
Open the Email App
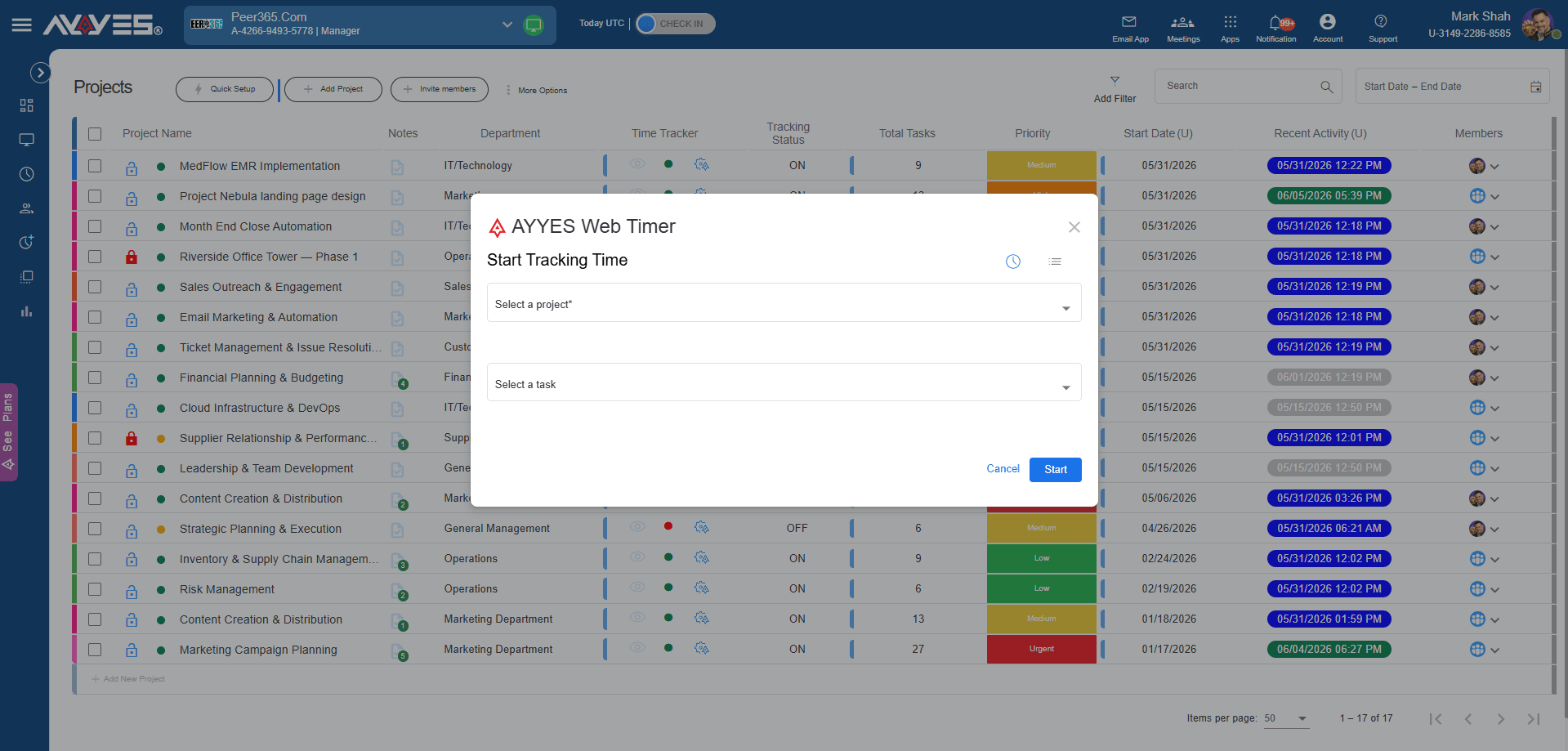coord(1130,28)
